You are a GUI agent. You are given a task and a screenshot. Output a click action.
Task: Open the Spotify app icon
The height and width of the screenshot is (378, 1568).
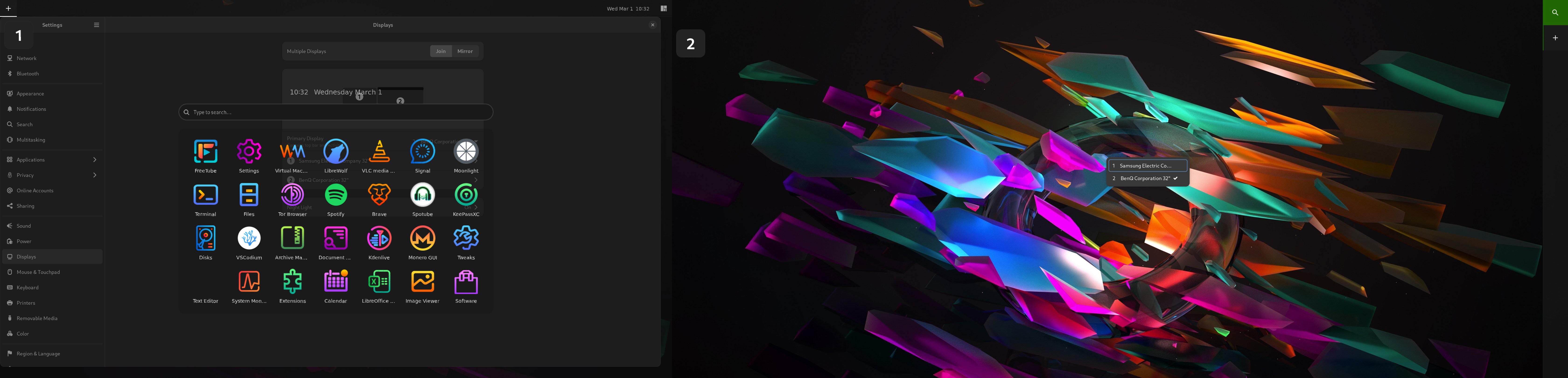coord(335,195)
